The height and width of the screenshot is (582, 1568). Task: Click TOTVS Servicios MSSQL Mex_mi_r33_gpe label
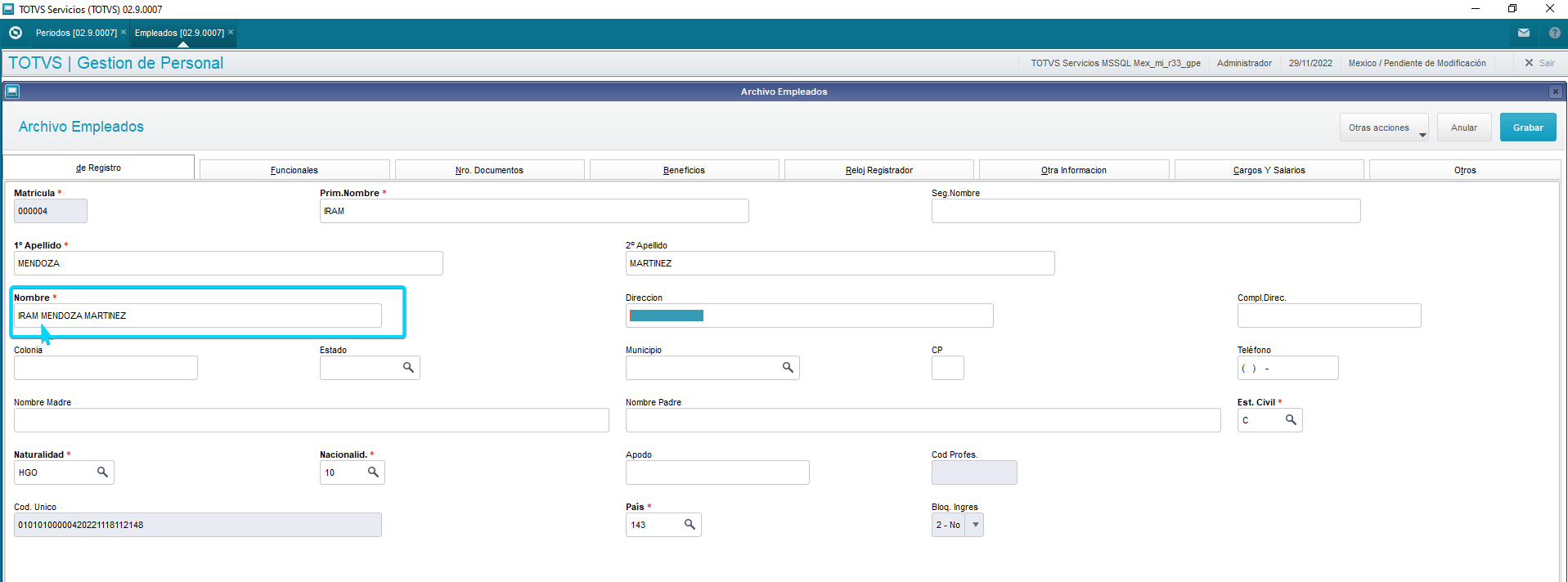(1116, 63)
